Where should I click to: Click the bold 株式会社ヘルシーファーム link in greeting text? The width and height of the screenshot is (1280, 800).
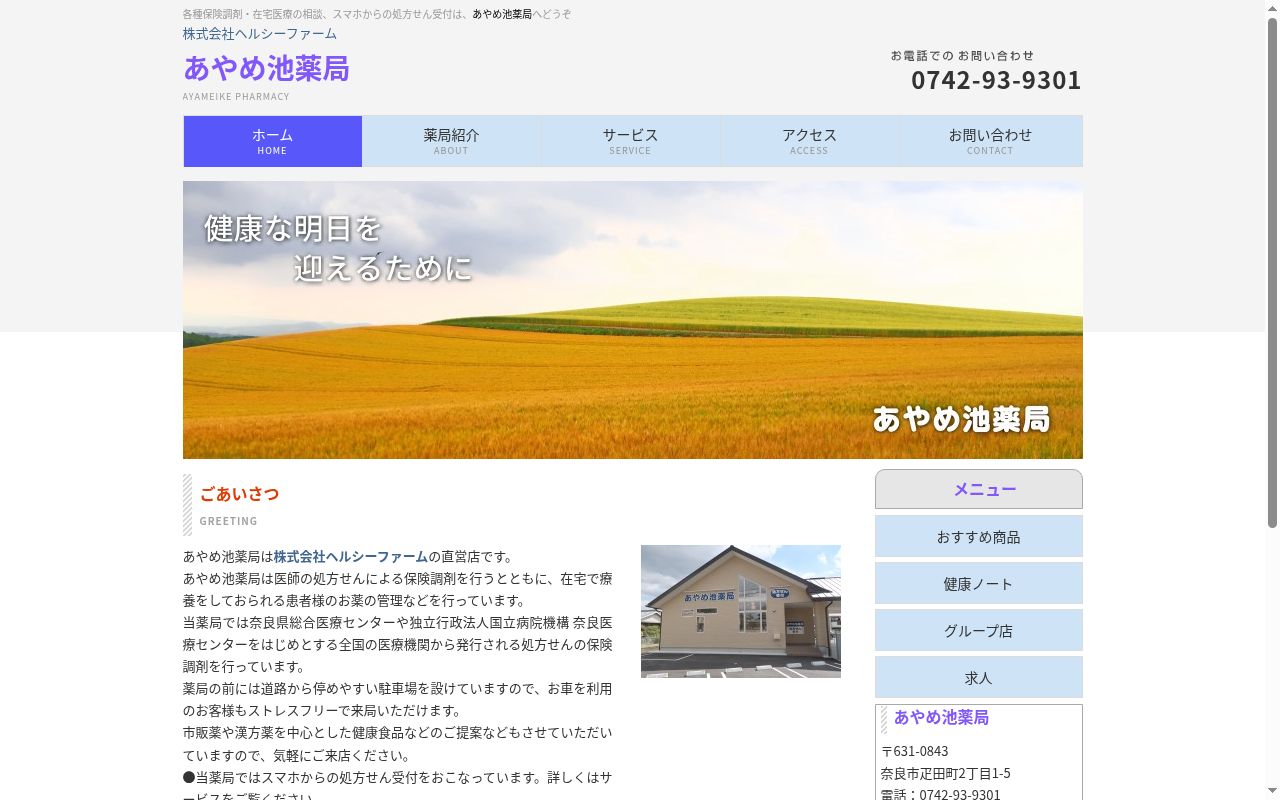[x=350, y=556]
